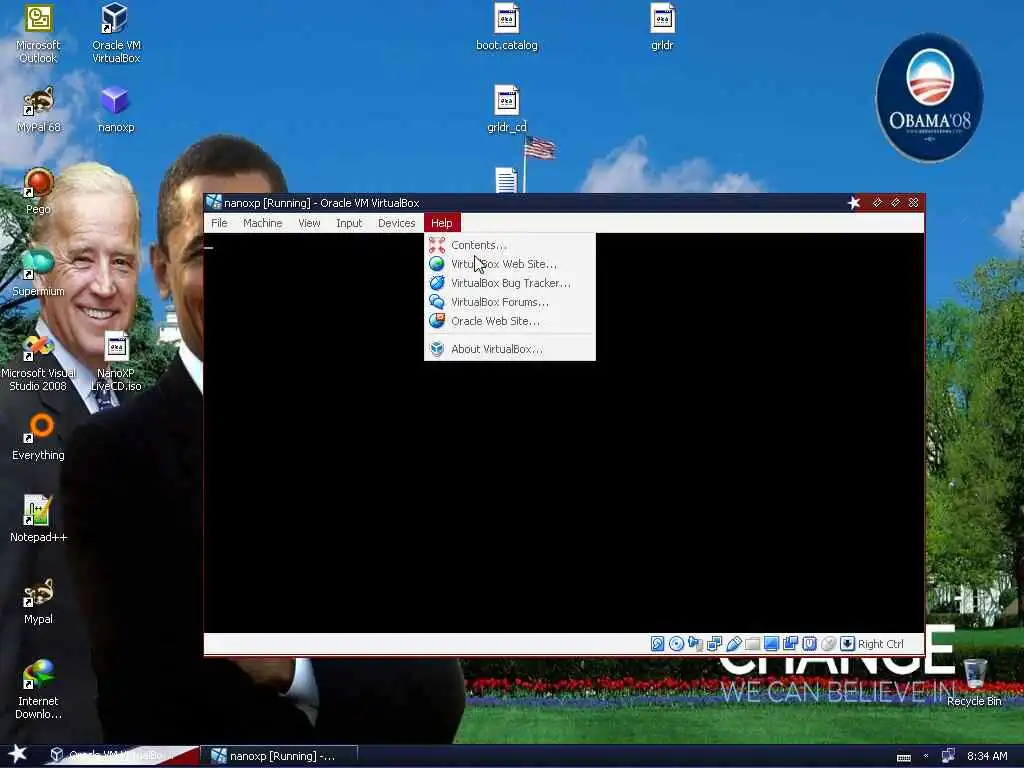Select the boot.catalog file icon
This screenshot has width=1024, height=768.
point(507,27)
